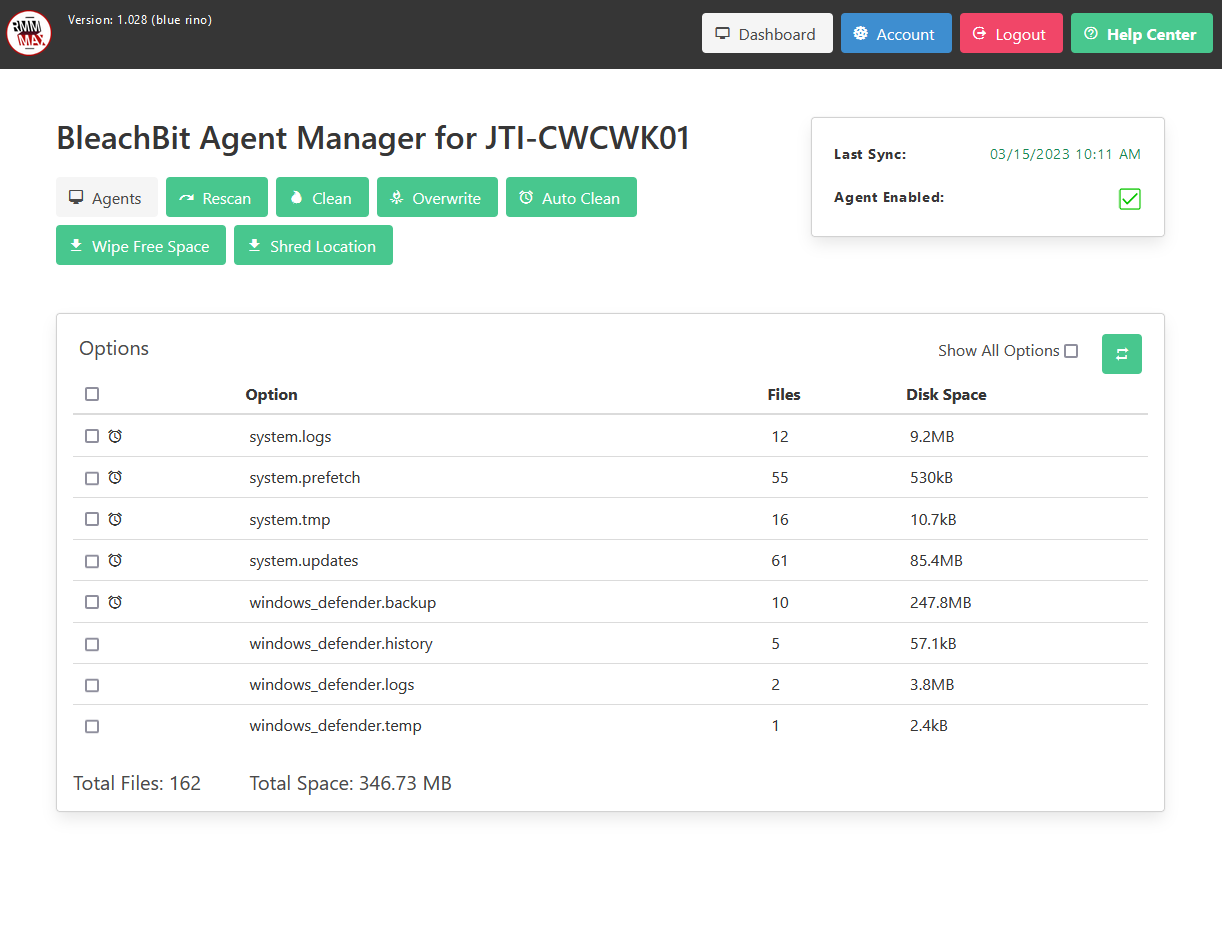The height and width of the screenshot is (927, 1222).
Task: Click alarm clock icon beside windows_defender.backup
Action: tap(115, 602)
